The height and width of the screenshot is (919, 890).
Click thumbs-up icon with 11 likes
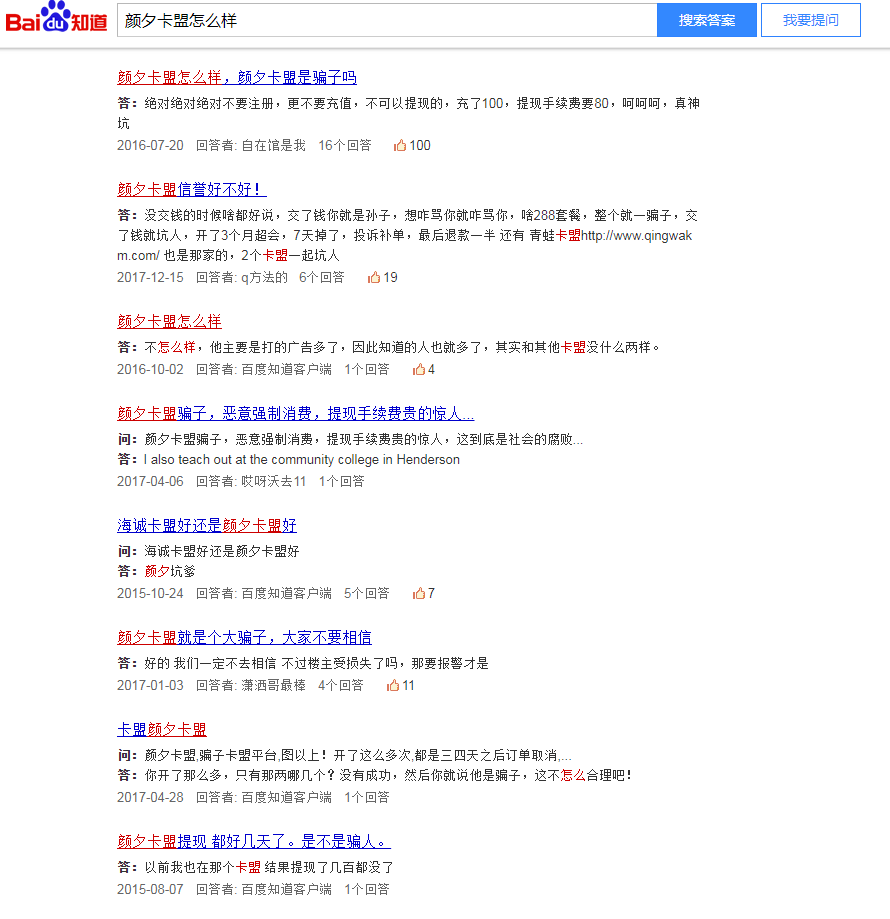click(x=393, y=685)
